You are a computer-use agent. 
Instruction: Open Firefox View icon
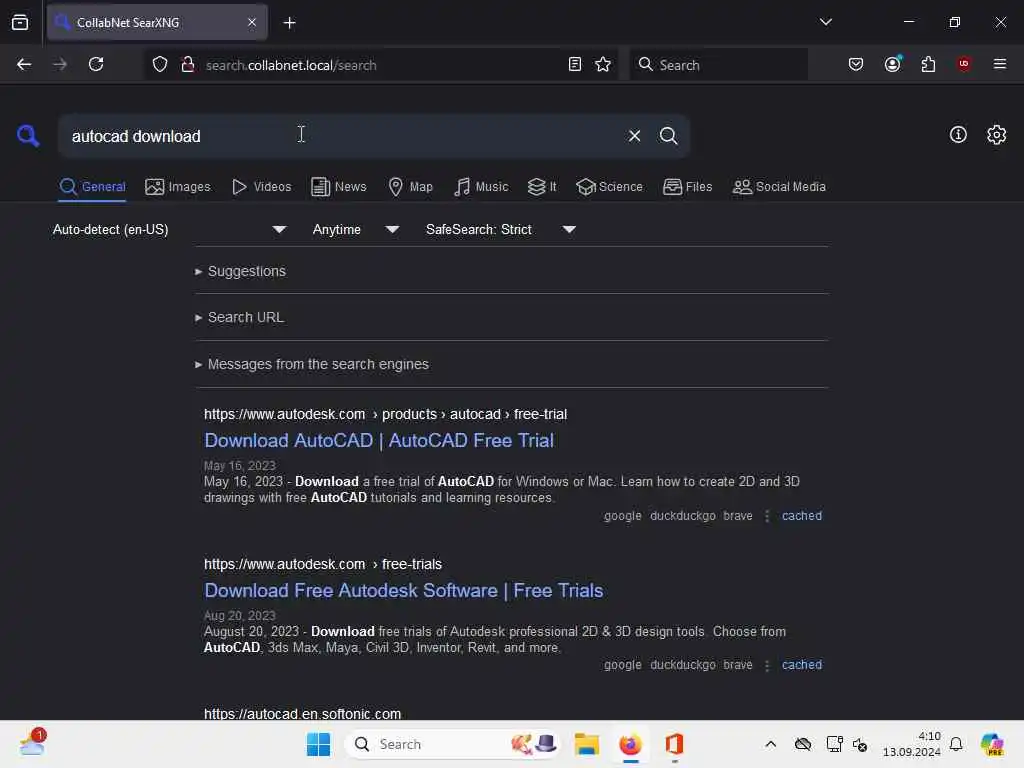[20, 23]
